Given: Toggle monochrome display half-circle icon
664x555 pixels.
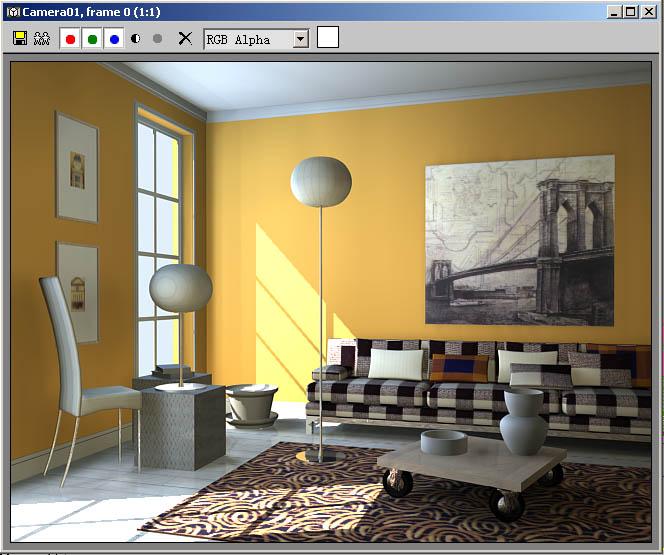Looking at the screenshot, I should 136,39.
